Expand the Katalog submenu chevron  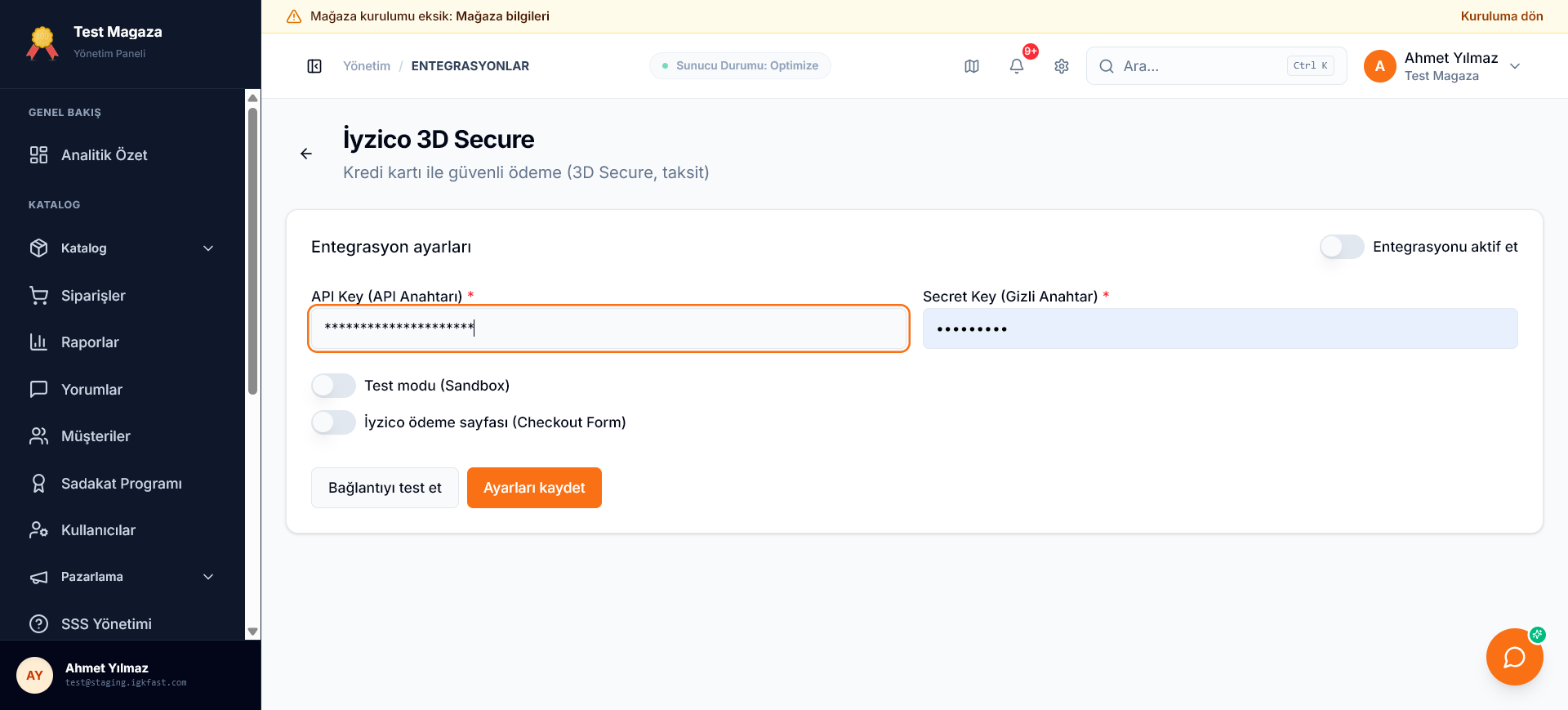tap(208, 248)
